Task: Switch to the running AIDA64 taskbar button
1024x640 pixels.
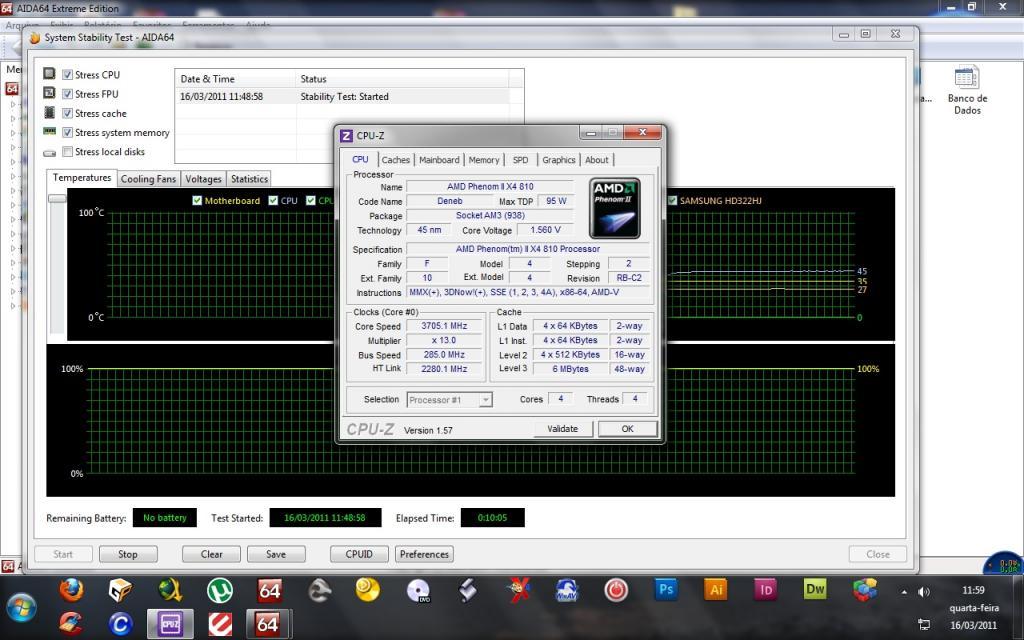Action: [x=268, y=624]
